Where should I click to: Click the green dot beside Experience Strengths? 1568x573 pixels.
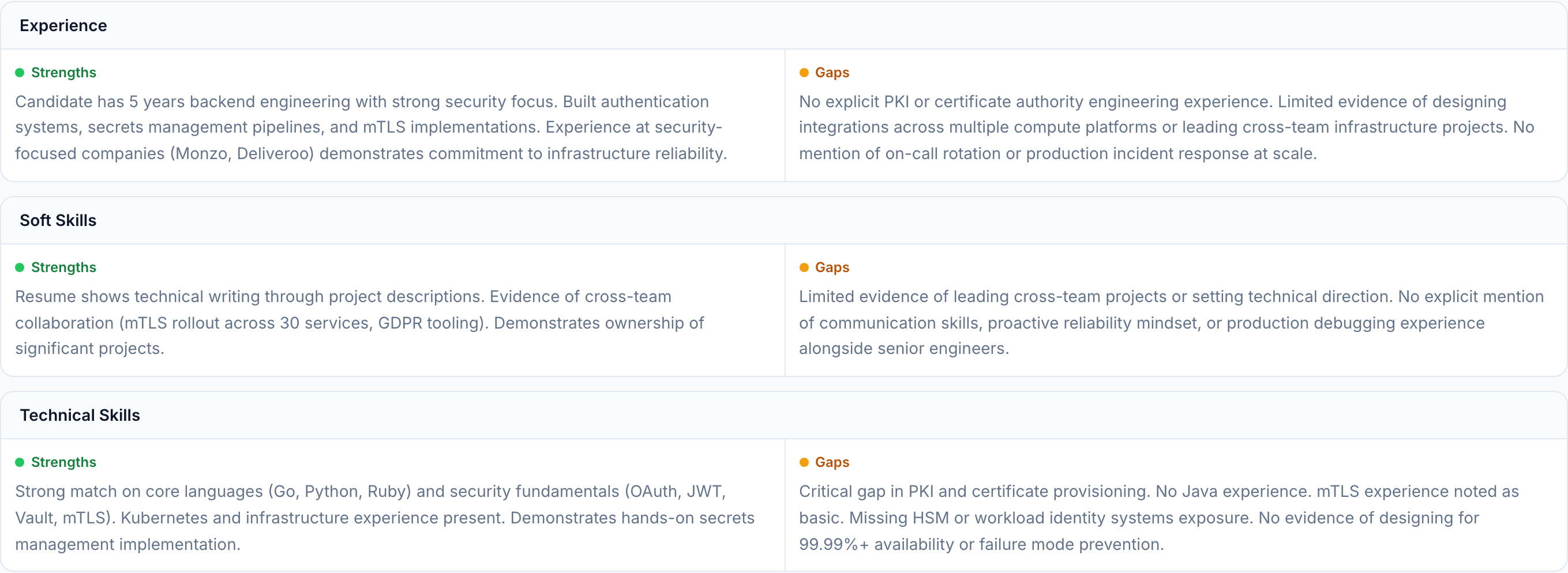pos(20,73)
